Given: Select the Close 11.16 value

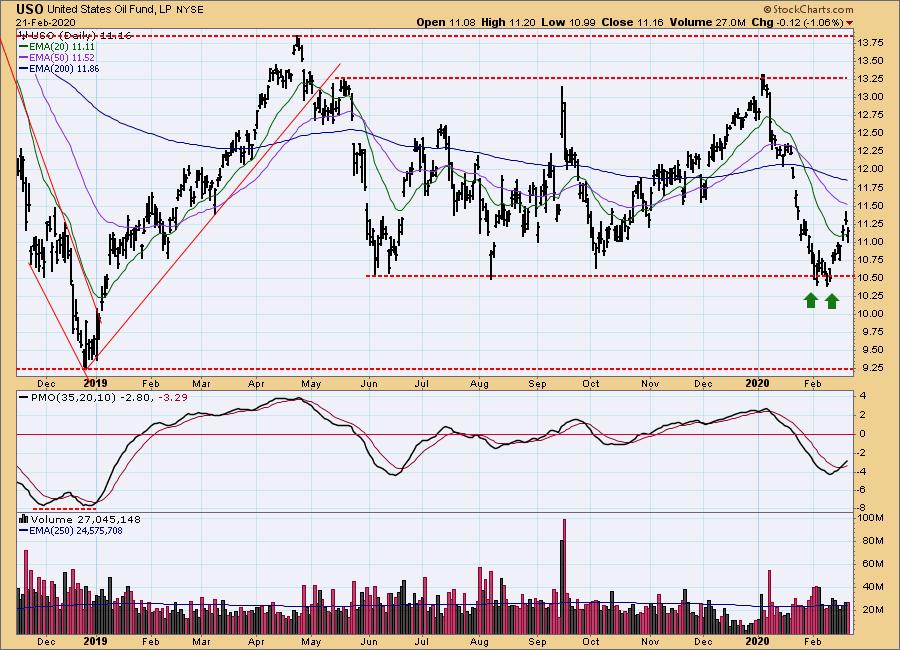Looking at the screenshot, I should (633, 22).
